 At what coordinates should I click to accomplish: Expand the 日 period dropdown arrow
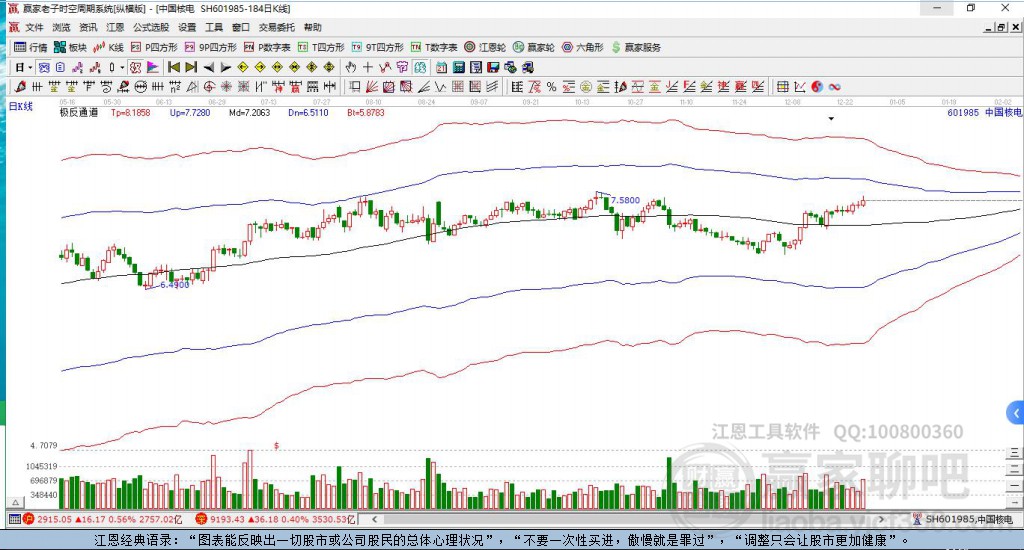(x=30, y=67)
